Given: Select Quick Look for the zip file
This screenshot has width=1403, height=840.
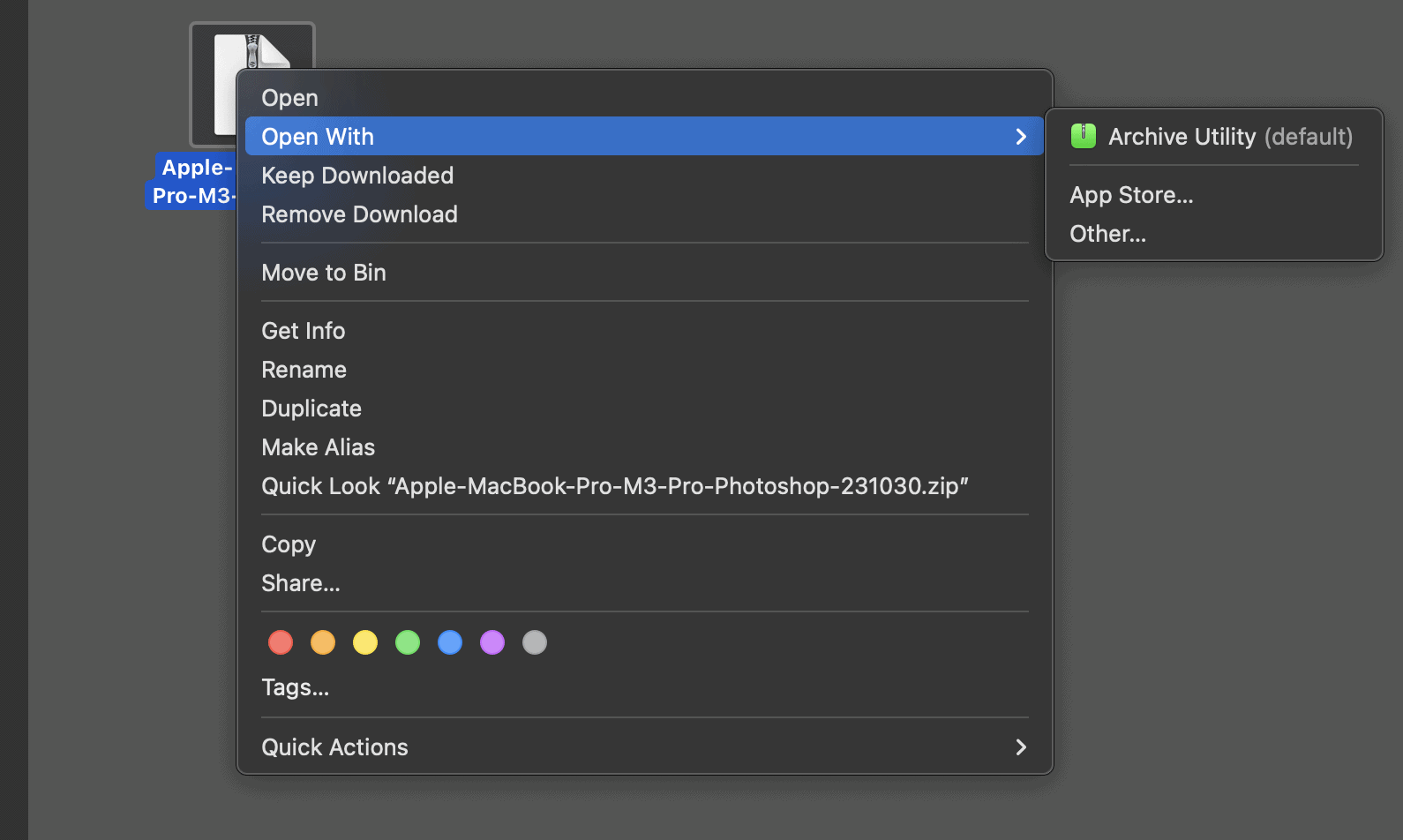Looking at the screenshot, I should (614, 486).
